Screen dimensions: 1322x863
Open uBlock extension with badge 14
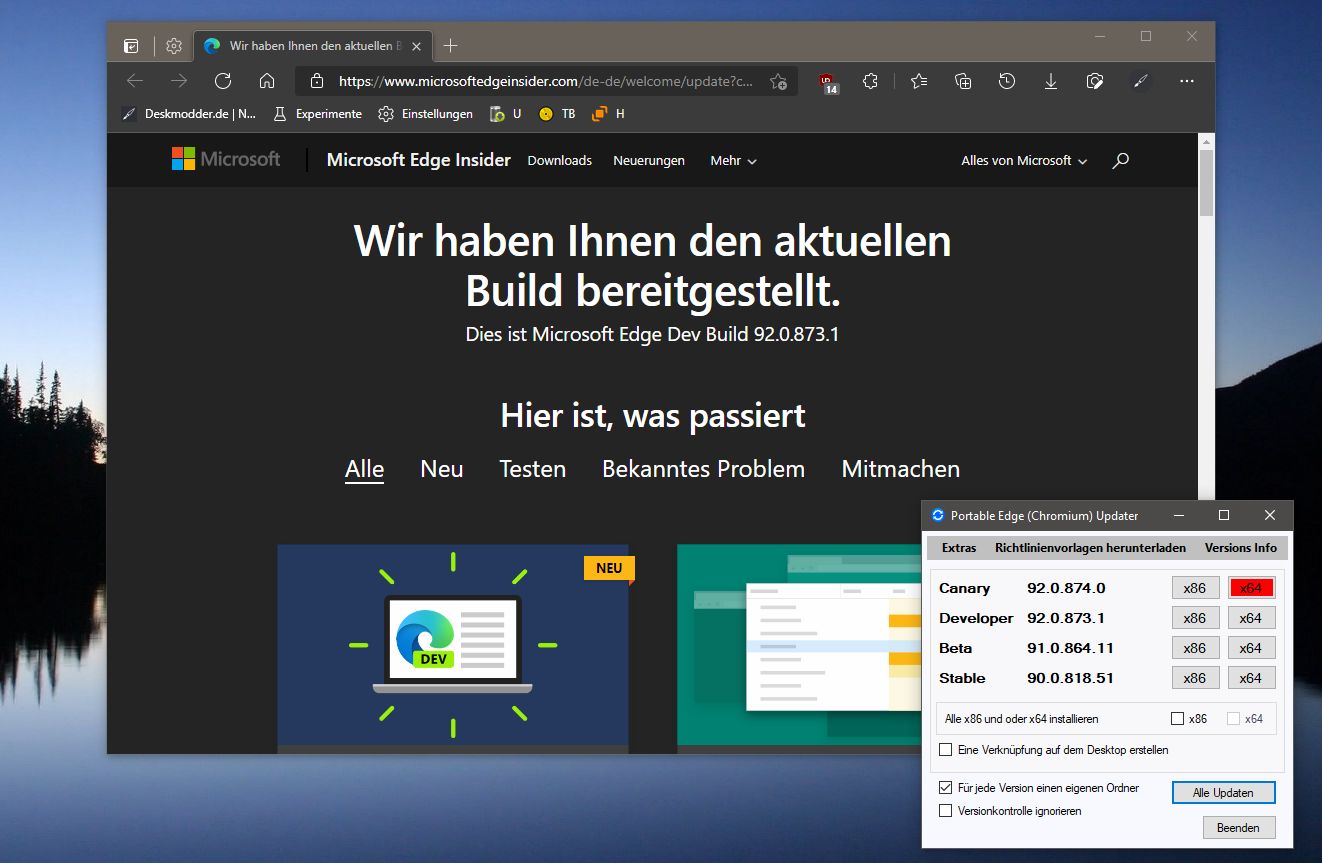point(828,82)
